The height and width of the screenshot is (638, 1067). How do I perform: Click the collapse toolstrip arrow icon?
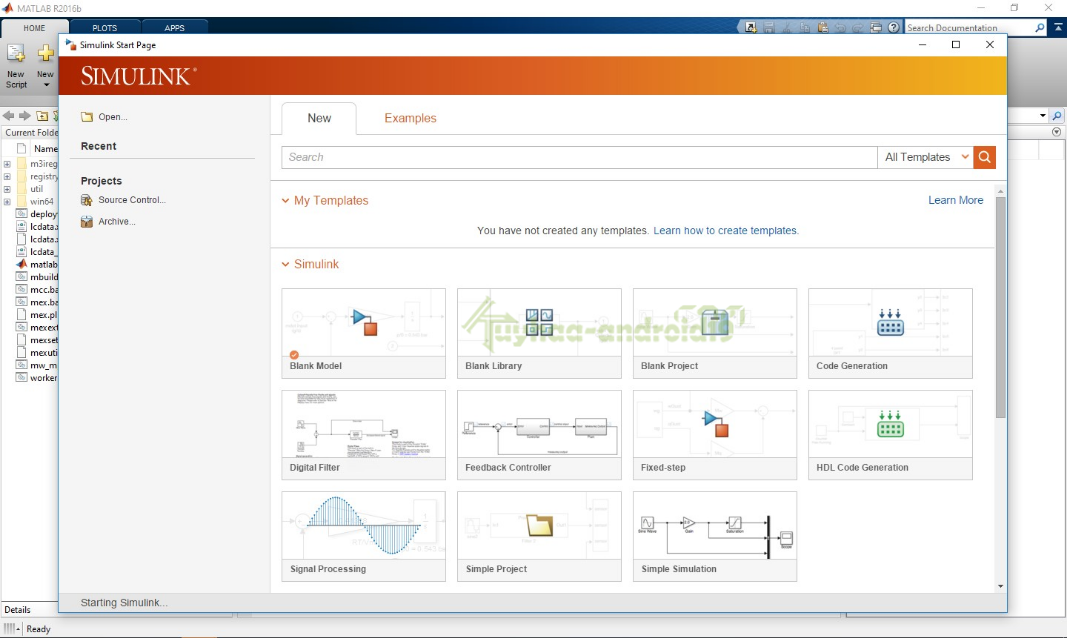coord(1058,28)
